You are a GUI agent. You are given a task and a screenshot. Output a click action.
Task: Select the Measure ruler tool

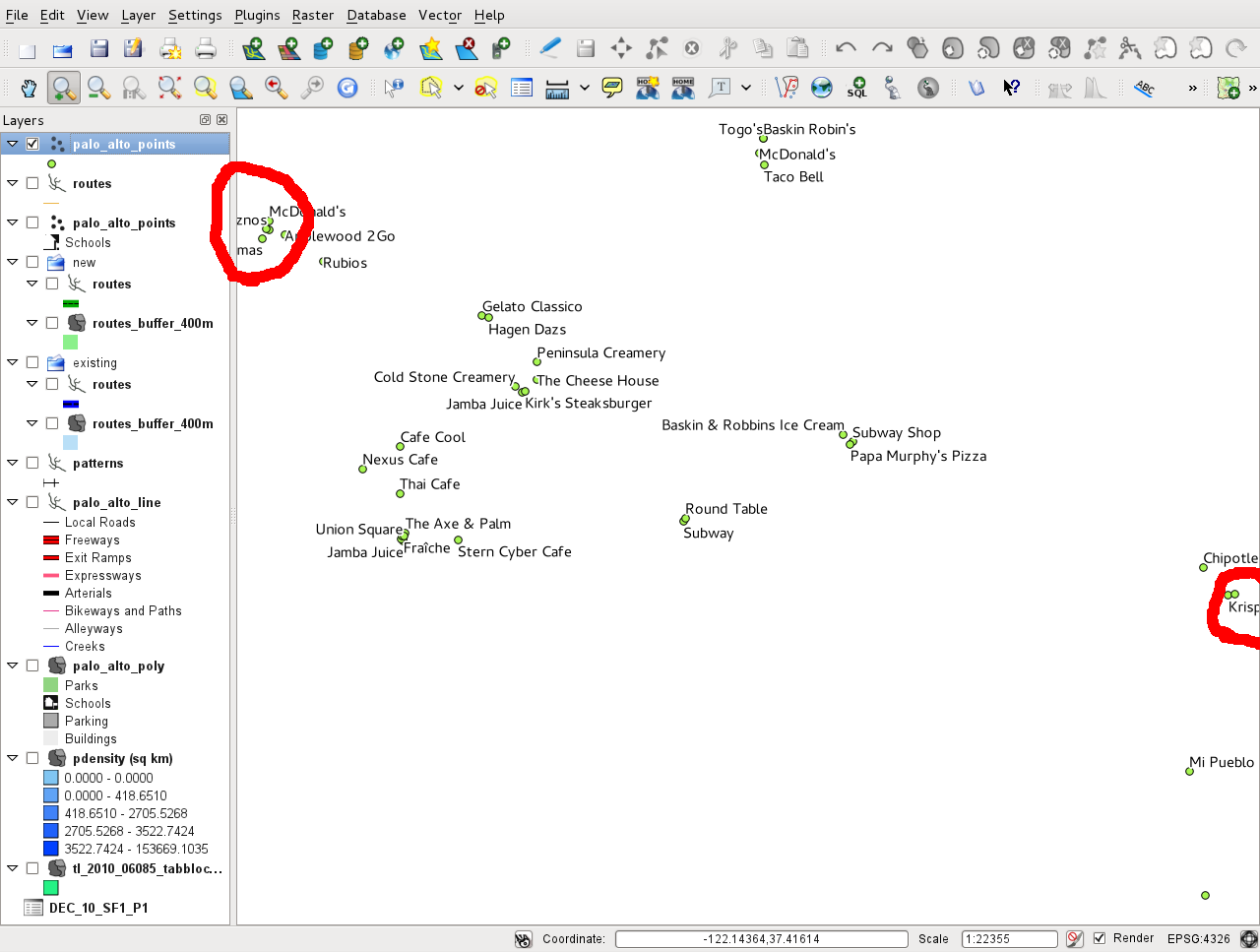click(x=557, y=89)
